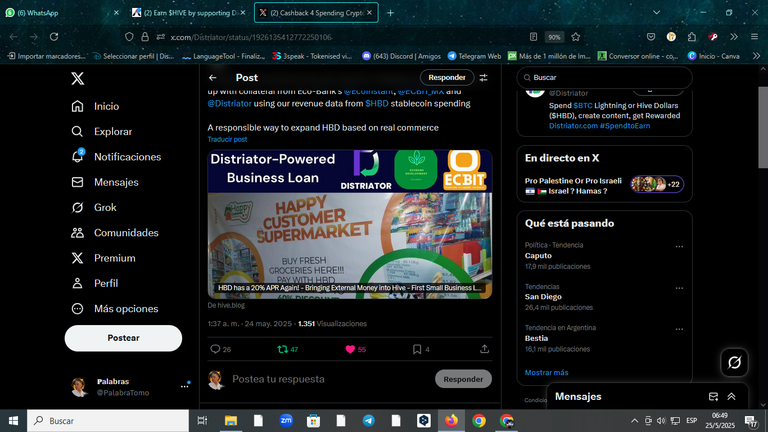Click the Caputo trending topic
This screenshot has width=768, height=432.
pos(538,256)
